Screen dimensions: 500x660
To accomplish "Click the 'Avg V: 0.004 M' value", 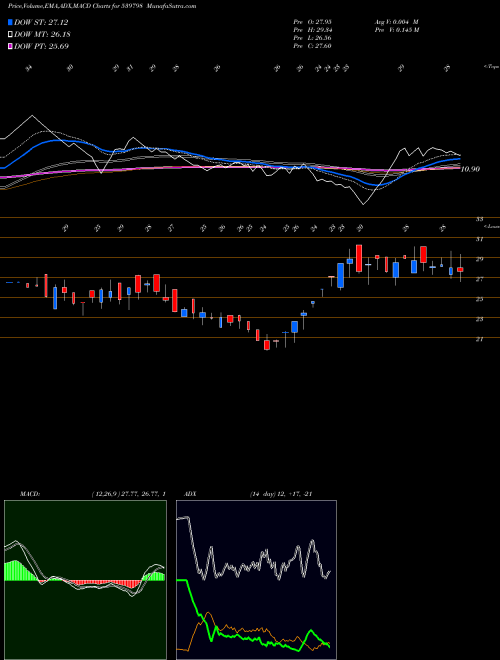I will (396, 22).
